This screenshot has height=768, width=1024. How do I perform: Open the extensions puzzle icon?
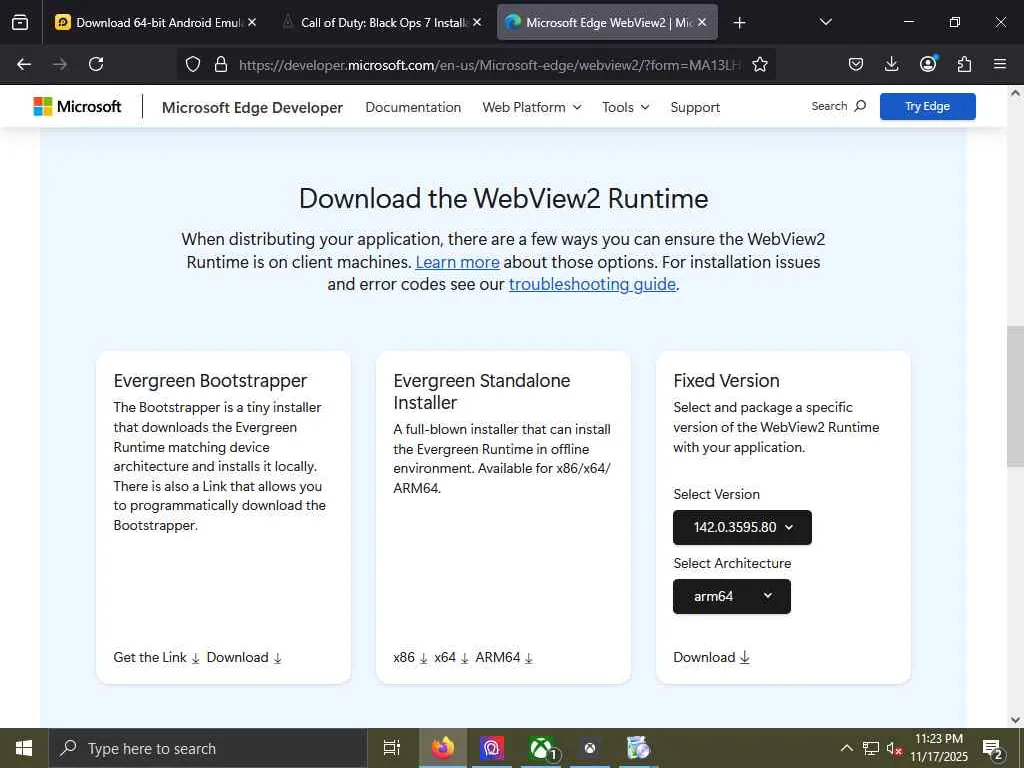click(x=964, y=64)
